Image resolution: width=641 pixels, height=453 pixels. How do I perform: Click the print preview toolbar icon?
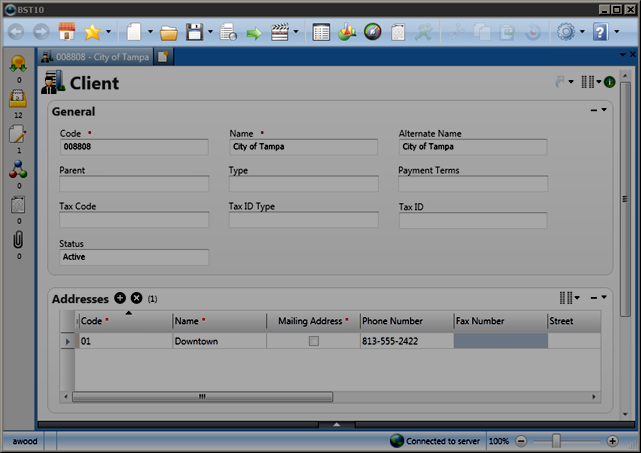point(229,32)
